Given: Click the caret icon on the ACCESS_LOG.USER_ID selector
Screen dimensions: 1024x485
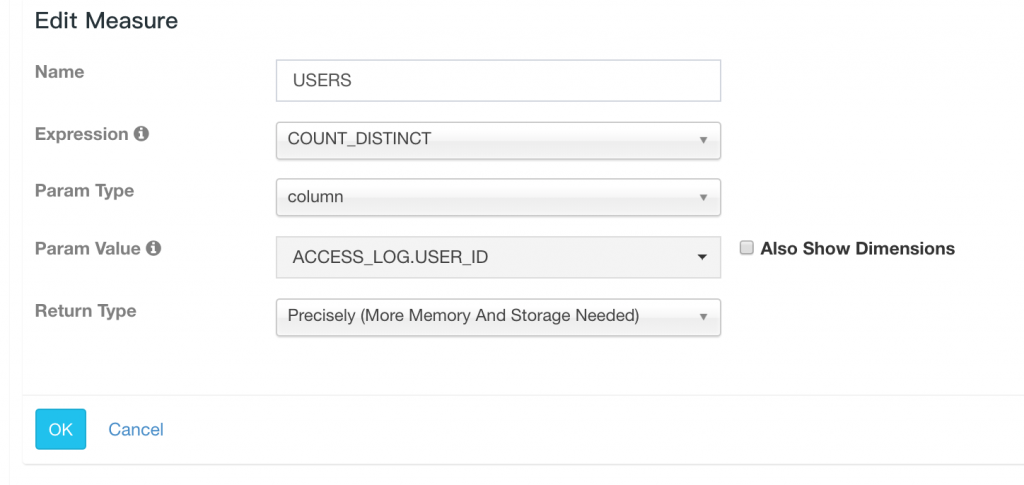Looking at the screenshot, I should (702, 258).
